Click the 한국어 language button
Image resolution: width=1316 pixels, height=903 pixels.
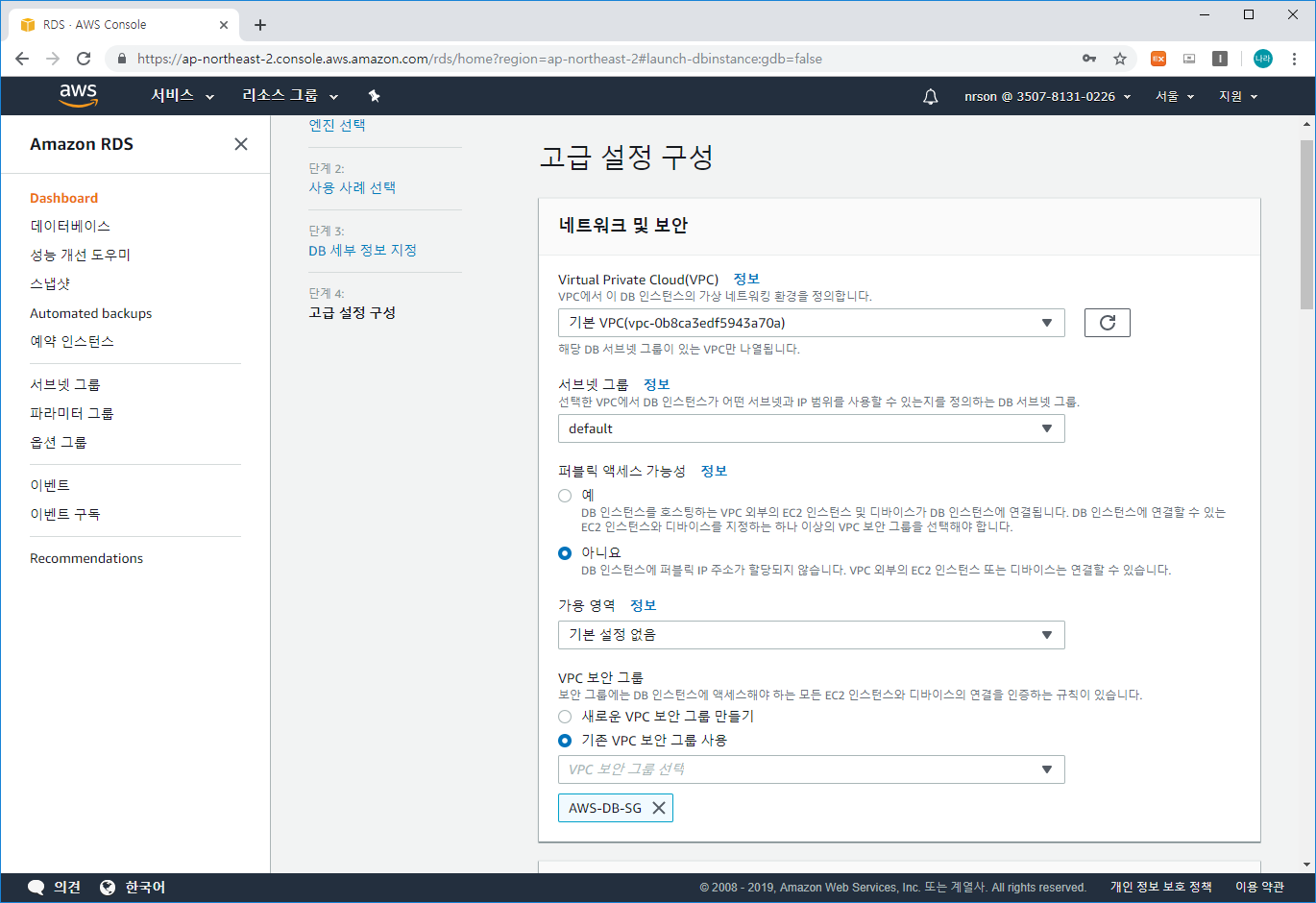[x=133, y=888]
